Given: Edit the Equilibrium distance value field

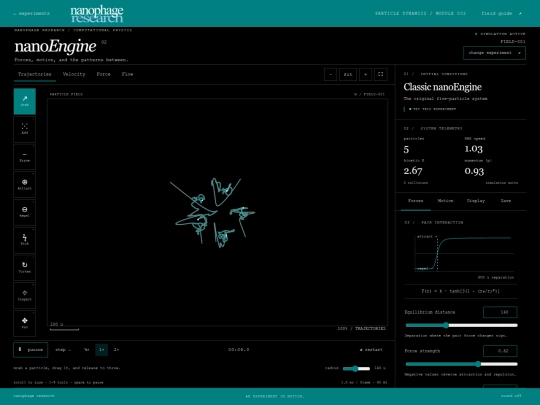Looking at the screenshot, I should pyautogui.click(x=500, y=312).
